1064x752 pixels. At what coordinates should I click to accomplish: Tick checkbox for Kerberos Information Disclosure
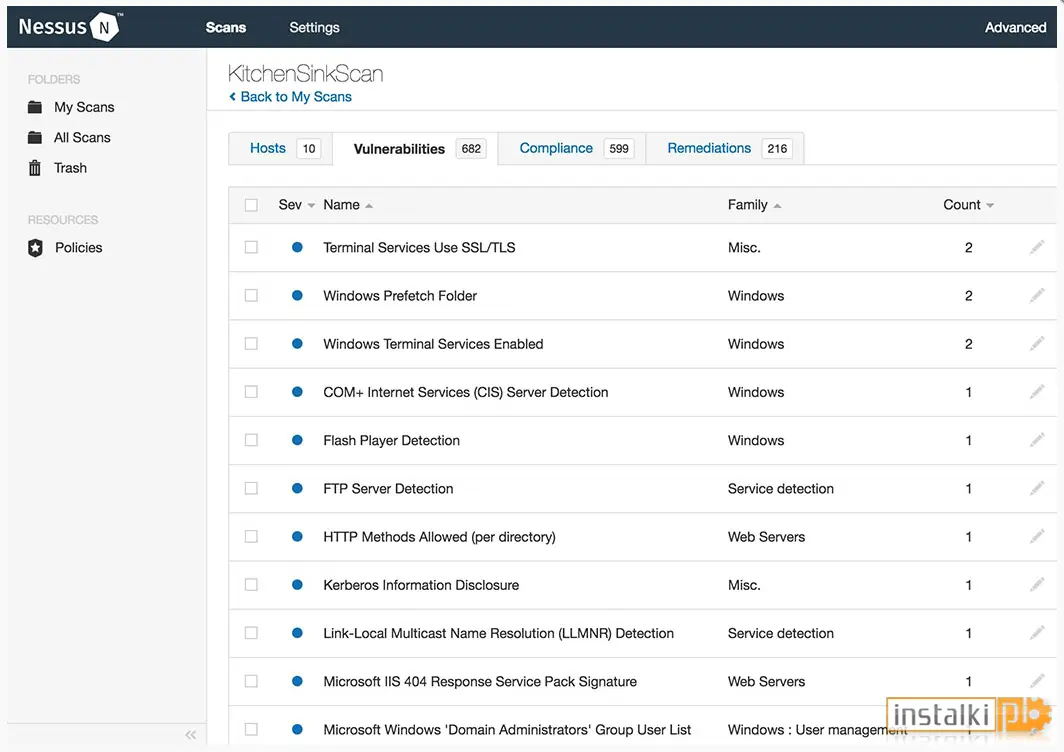click(x=251, y=584)
